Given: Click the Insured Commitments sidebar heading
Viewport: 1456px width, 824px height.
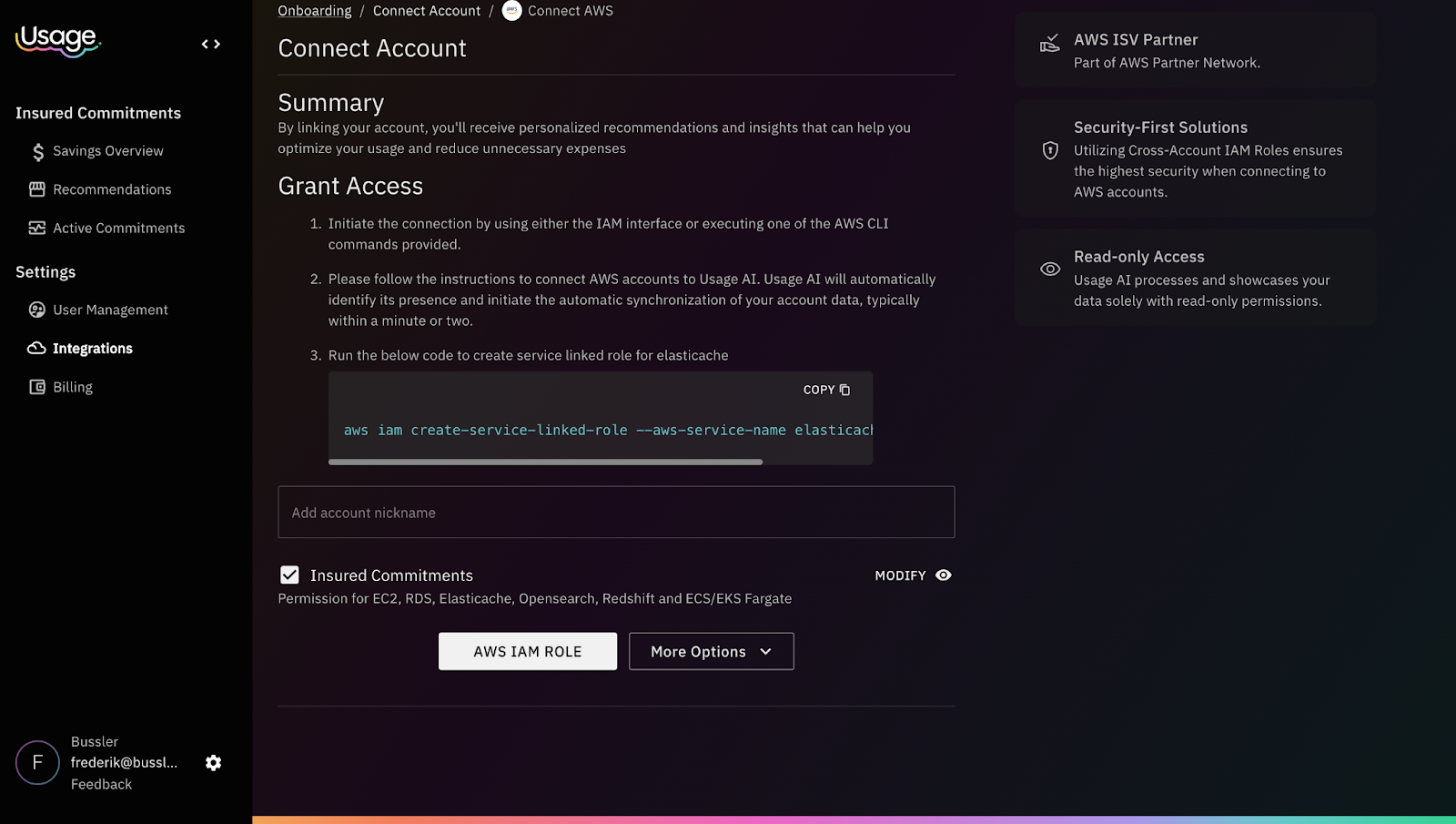Looking at the screenshot, I should point(98,113).
